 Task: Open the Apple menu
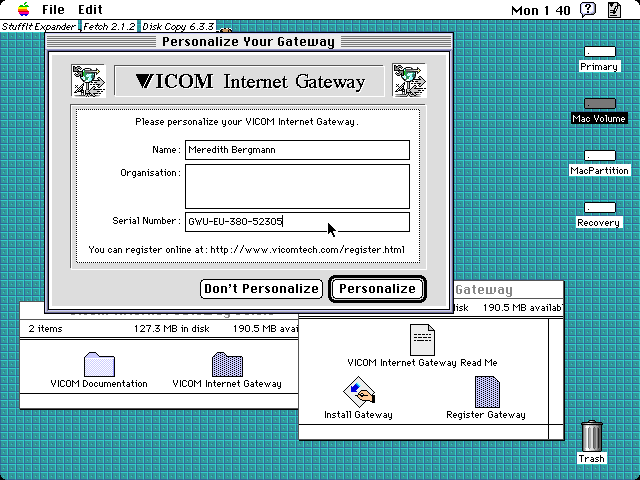pos(24,9)
